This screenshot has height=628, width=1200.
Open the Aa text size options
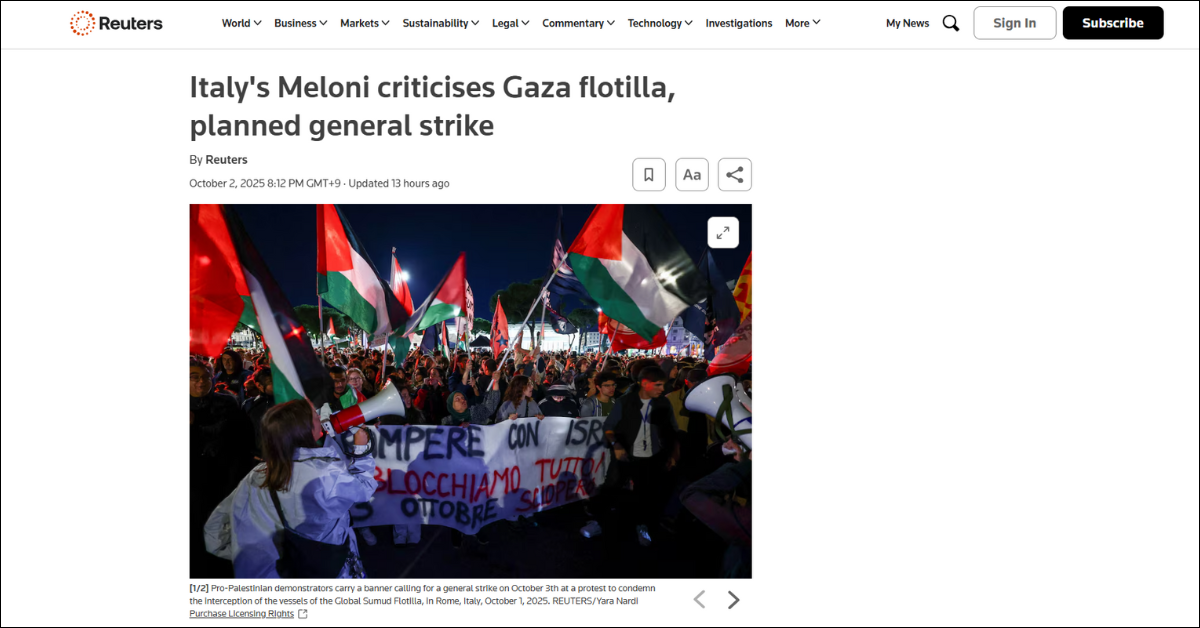692,175
